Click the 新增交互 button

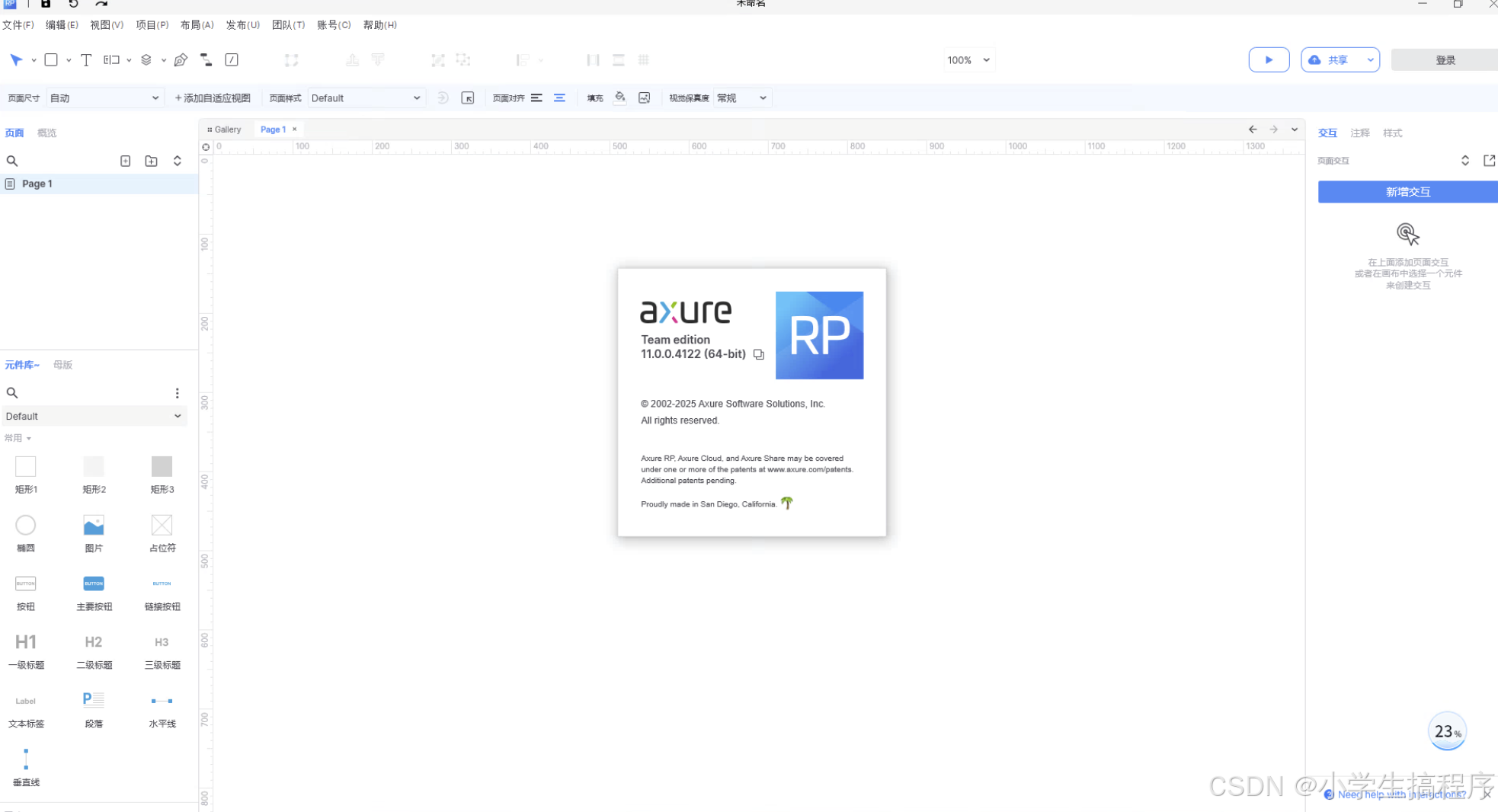tap(1407, 192)
